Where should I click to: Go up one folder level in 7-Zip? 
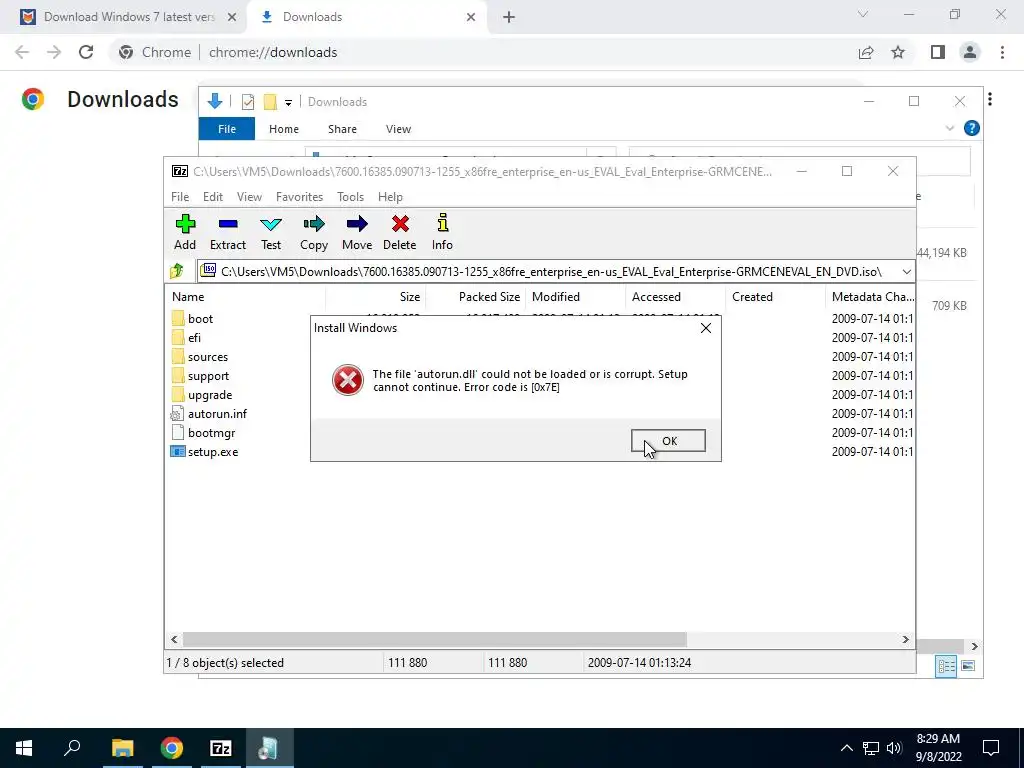[176, 271]
